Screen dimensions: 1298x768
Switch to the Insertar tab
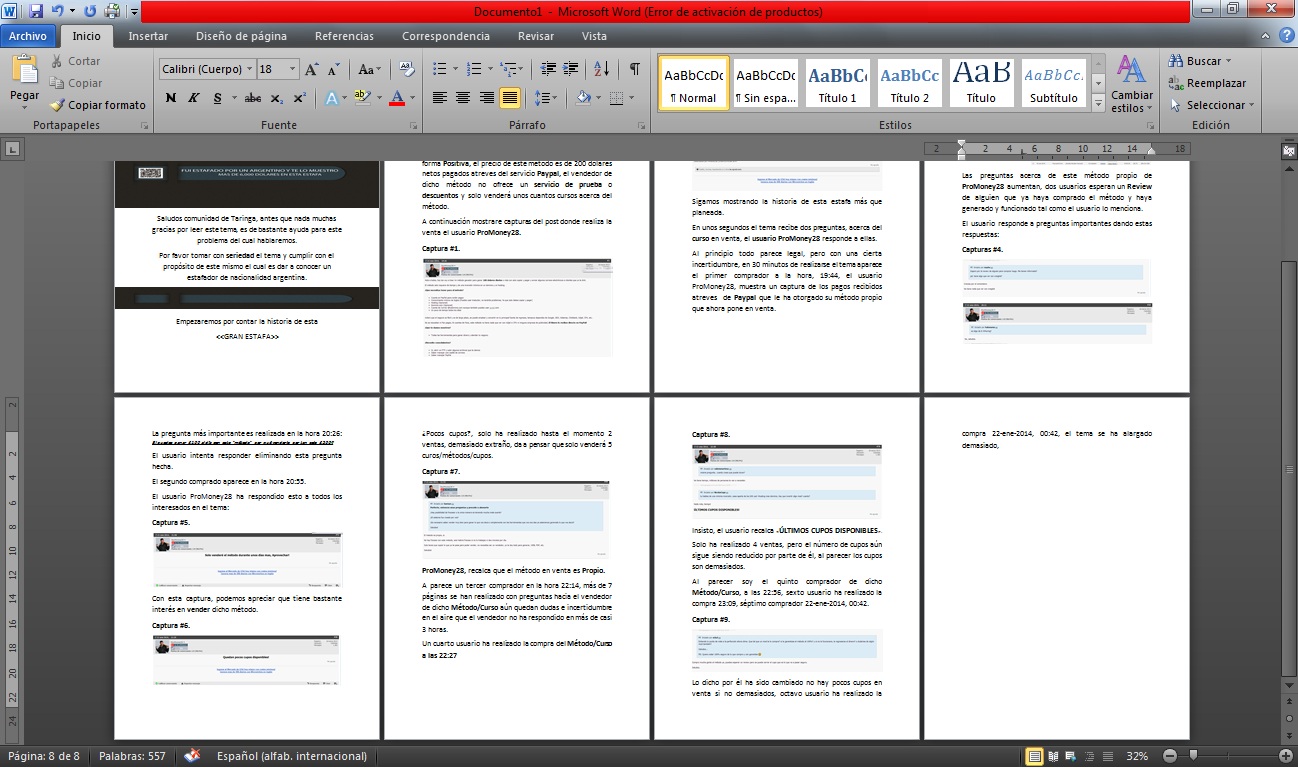pos(148,36)
